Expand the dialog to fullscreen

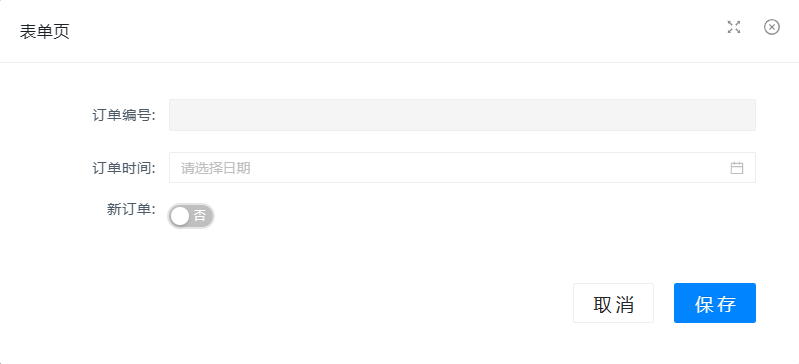[733, 28]
